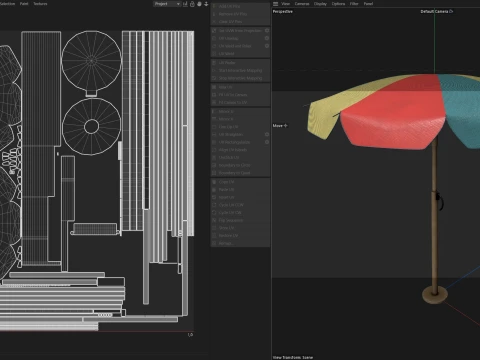Convert Boundary to Quad

(240, 173)
